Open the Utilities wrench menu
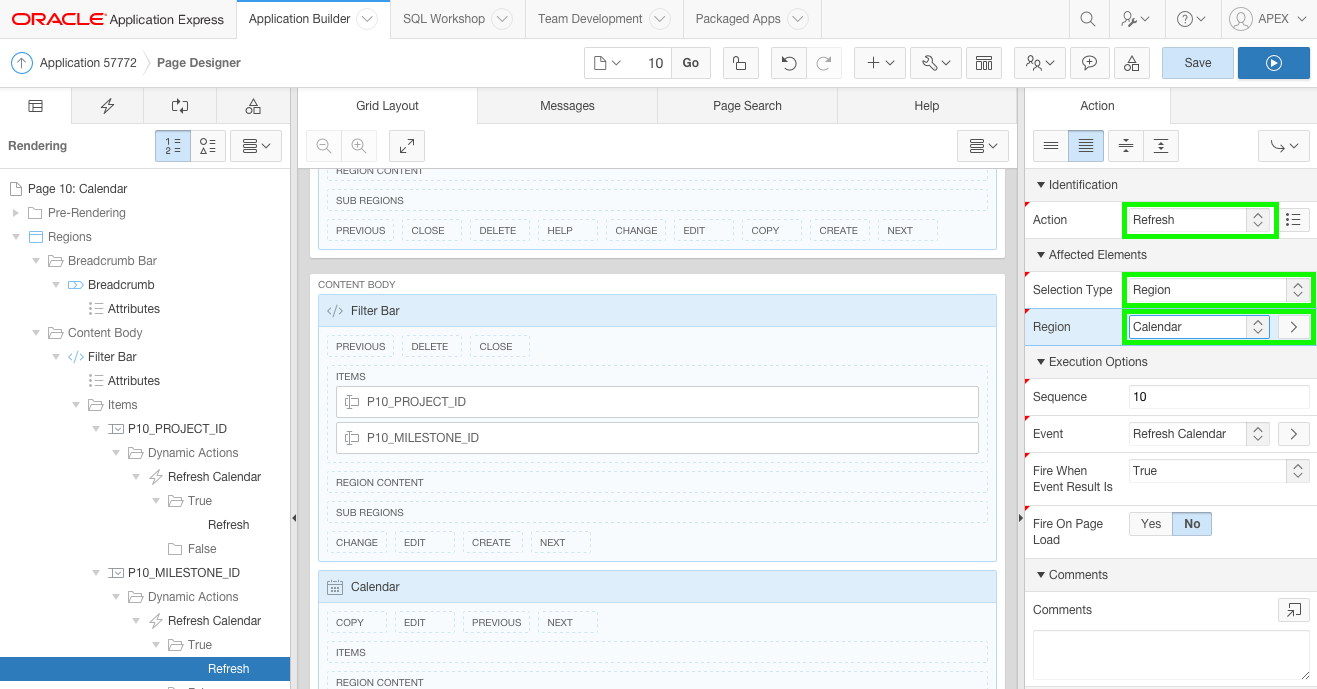The image size is (1317, 689). click(x=936, y=63)
